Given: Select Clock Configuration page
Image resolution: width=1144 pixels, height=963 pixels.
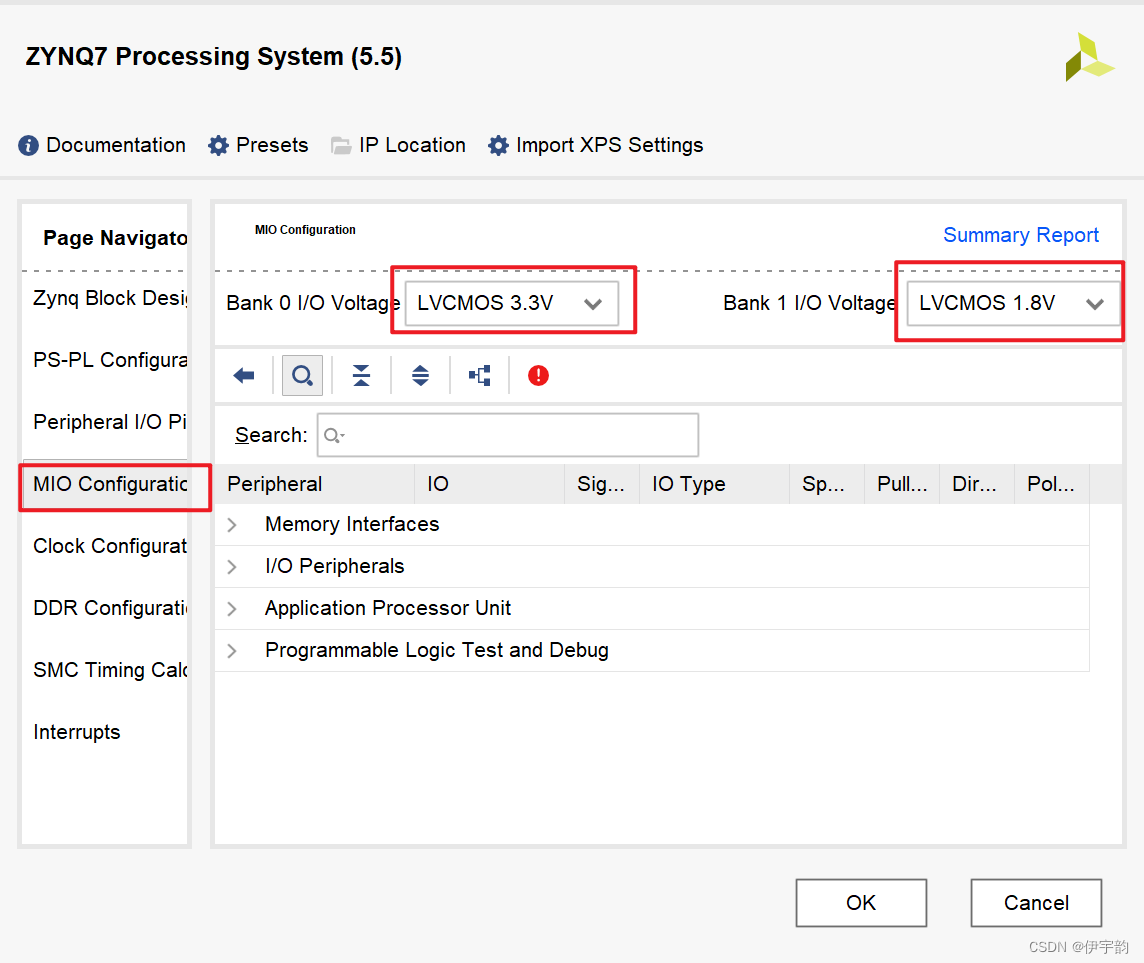Looking at the screenshot, I should (109, 546).
